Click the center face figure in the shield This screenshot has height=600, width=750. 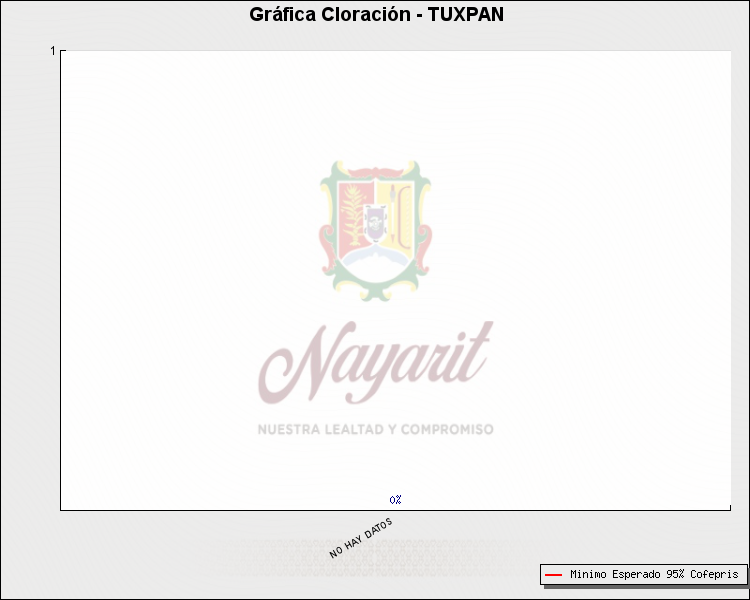376,223
